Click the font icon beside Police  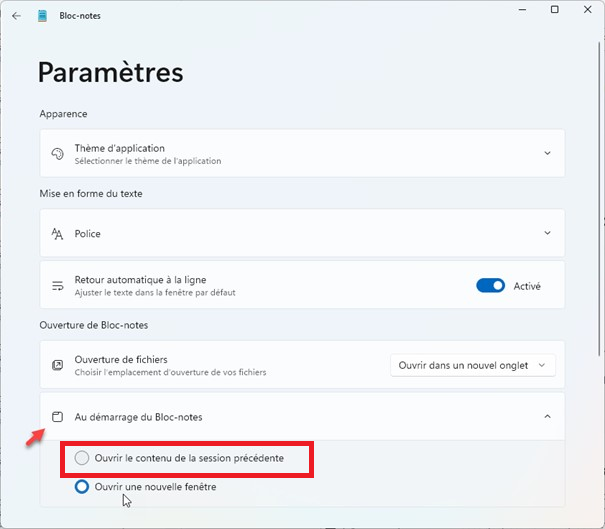[57, 233]
